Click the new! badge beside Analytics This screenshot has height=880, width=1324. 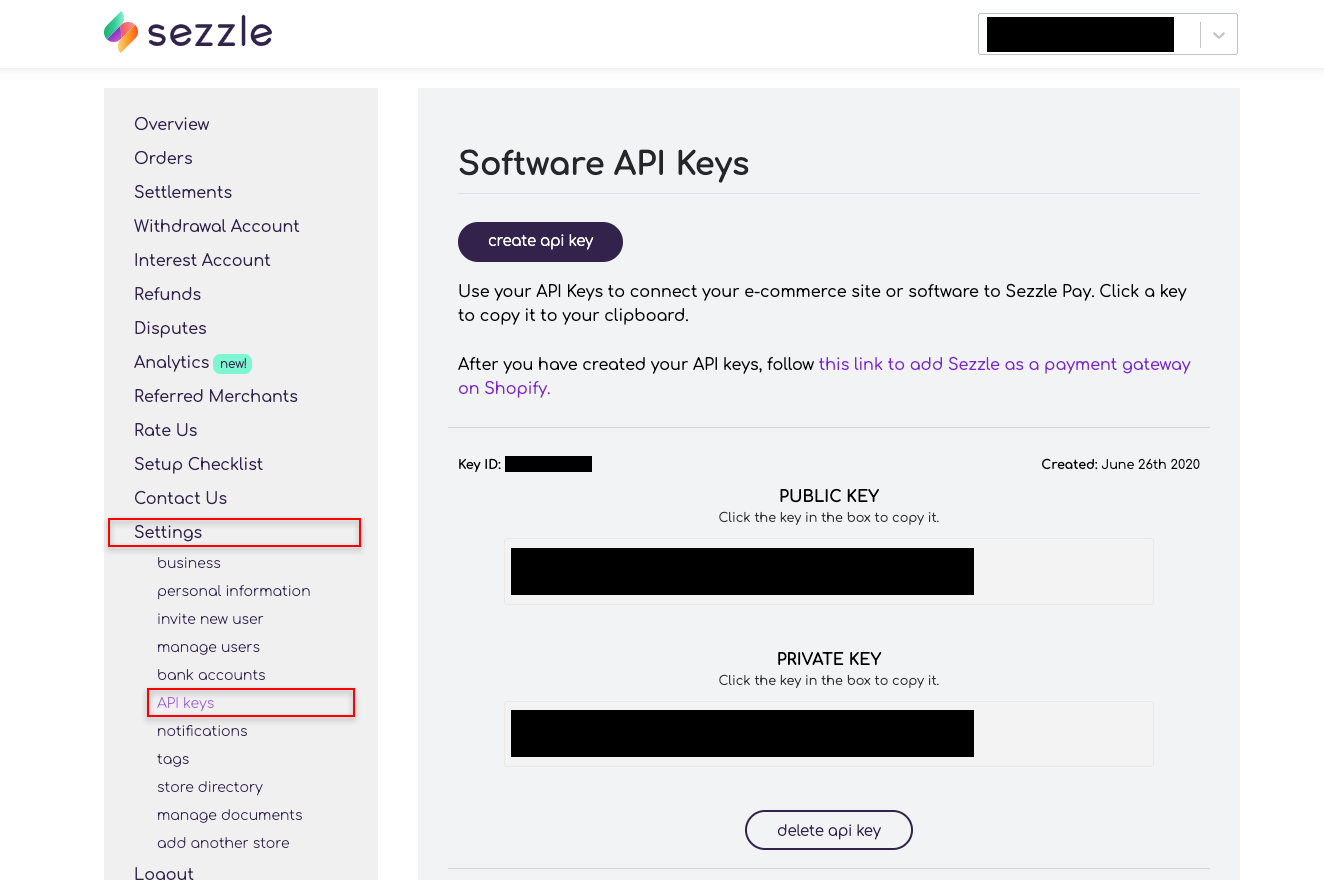(x=233, y=363)
